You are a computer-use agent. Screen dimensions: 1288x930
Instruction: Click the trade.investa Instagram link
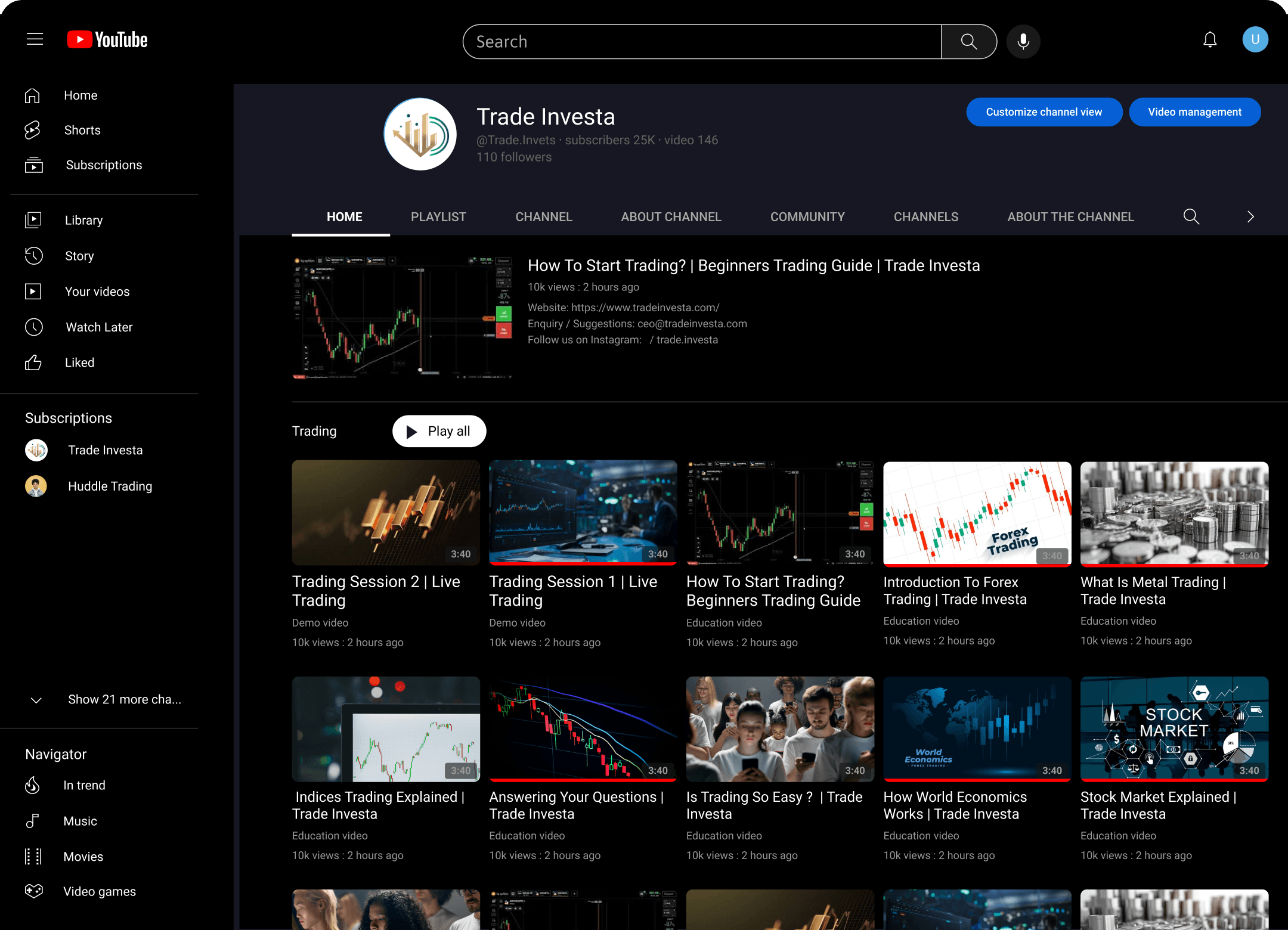(x=687, y=340)
